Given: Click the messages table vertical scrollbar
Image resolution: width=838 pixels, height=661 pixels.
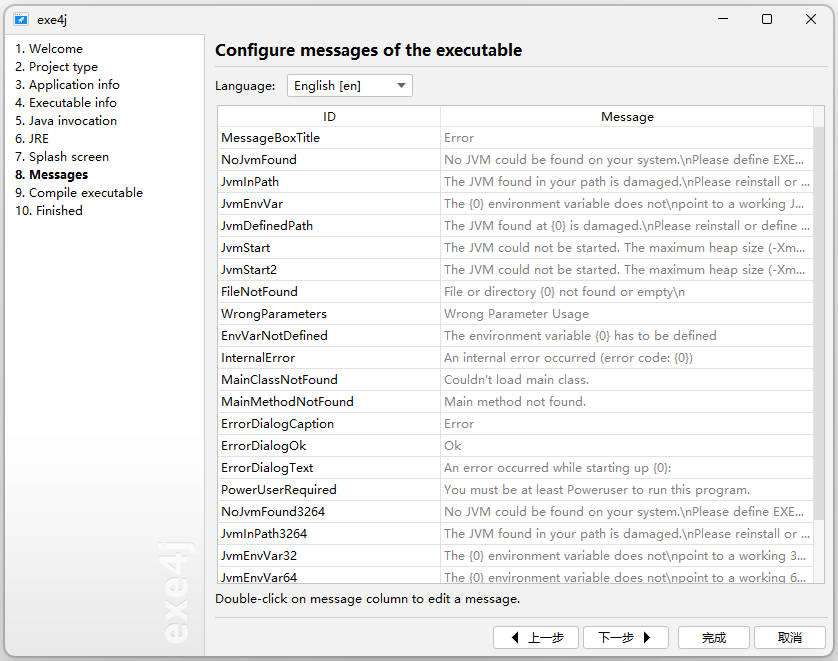Looking at the screenshot, I should pyautogui.click(x=819, y=323).
